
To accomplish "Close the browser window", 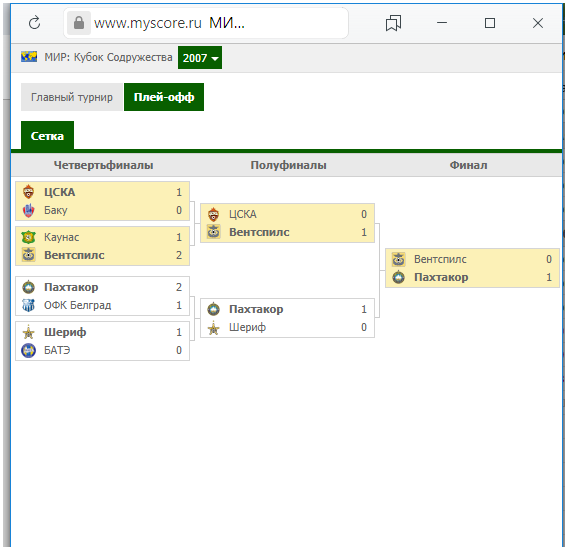I will tap(538, 23).
